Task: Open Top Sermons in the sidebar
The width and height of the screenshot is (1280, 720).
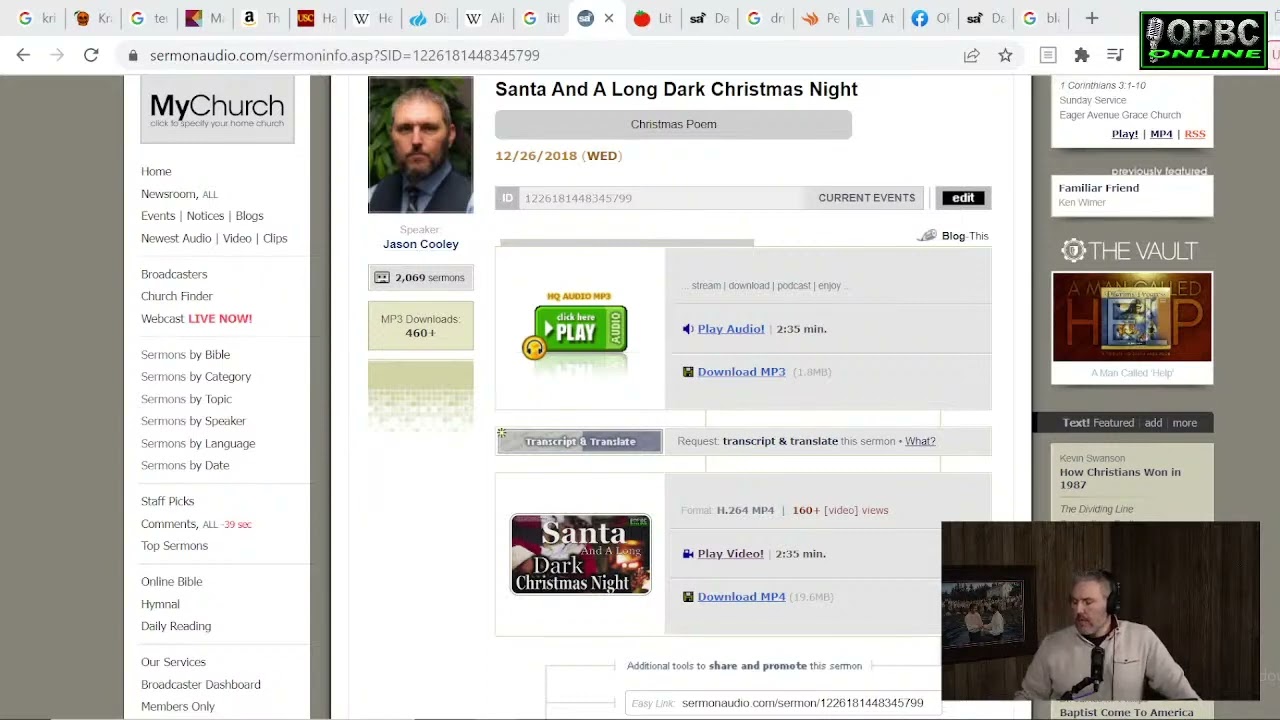Action: [x=174, y=546]
